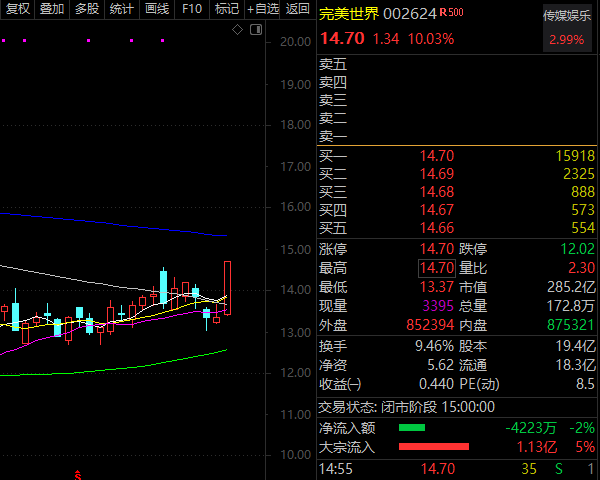Click the boxed 最高 value 14.70
This screenshot has height=480, width=600.
point(437,268)
